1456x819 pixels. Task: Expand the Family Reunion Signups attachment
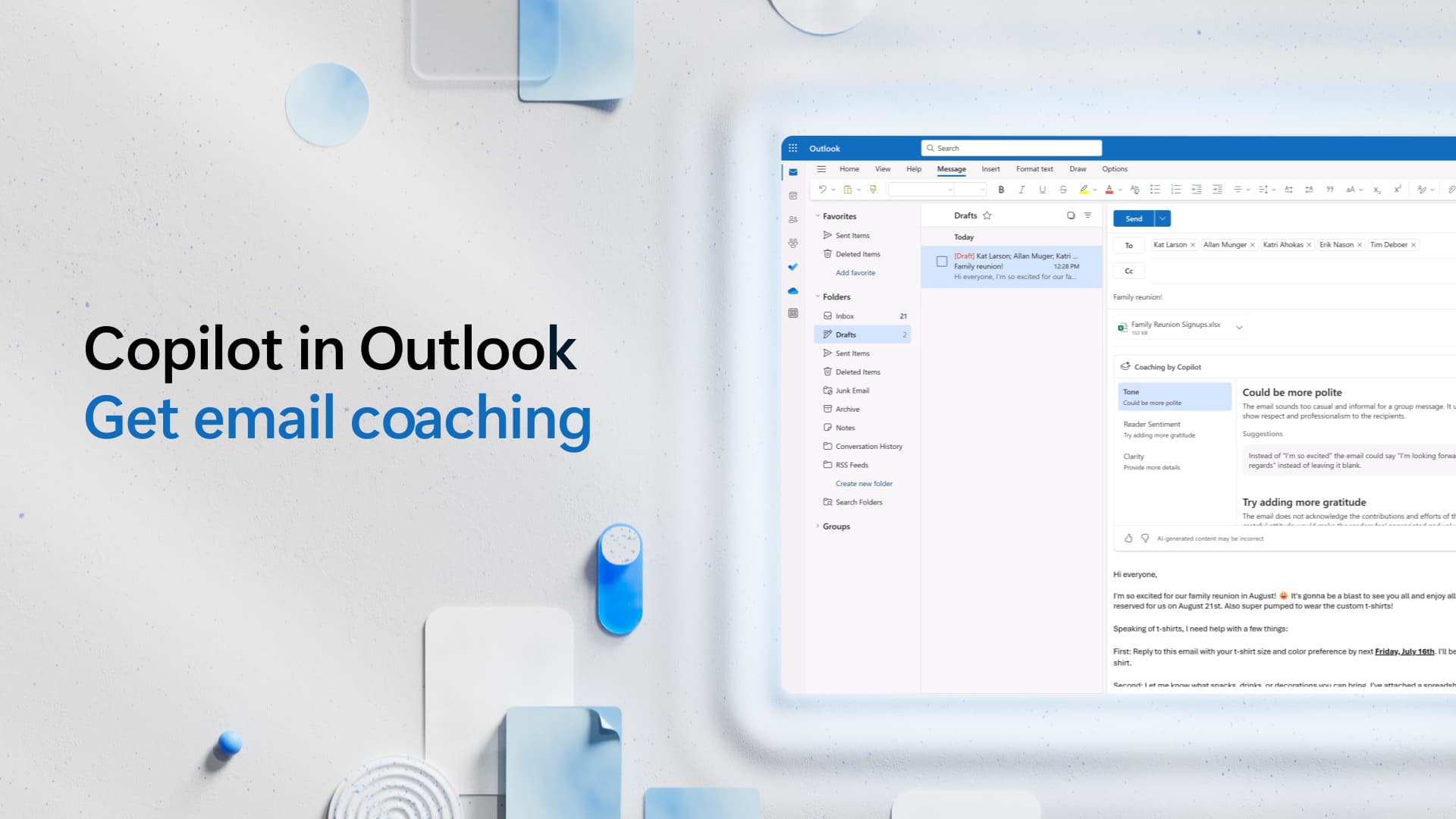1240,327
